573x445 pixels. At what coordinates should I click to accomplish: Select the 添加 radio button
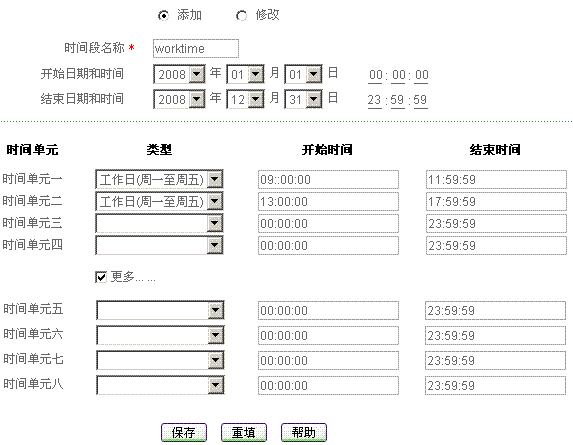click(163, 16)
